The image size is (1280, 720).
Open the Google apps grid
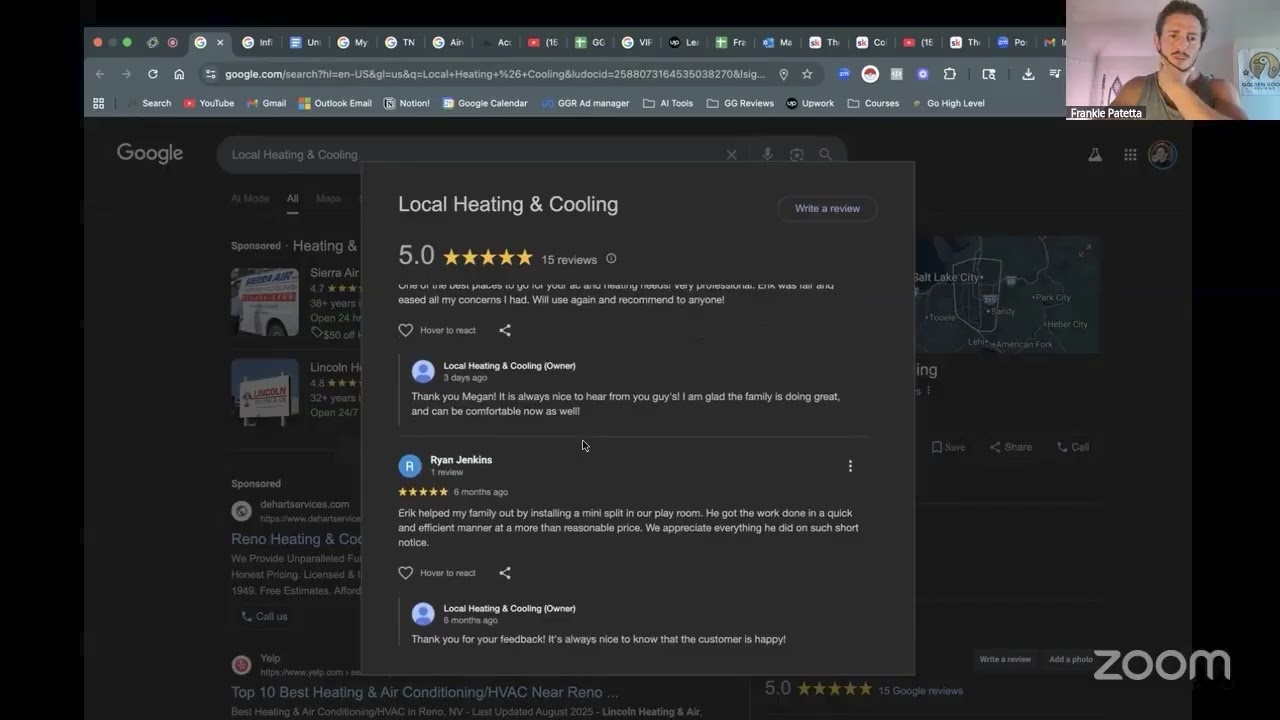click(x=1130, y=155)
